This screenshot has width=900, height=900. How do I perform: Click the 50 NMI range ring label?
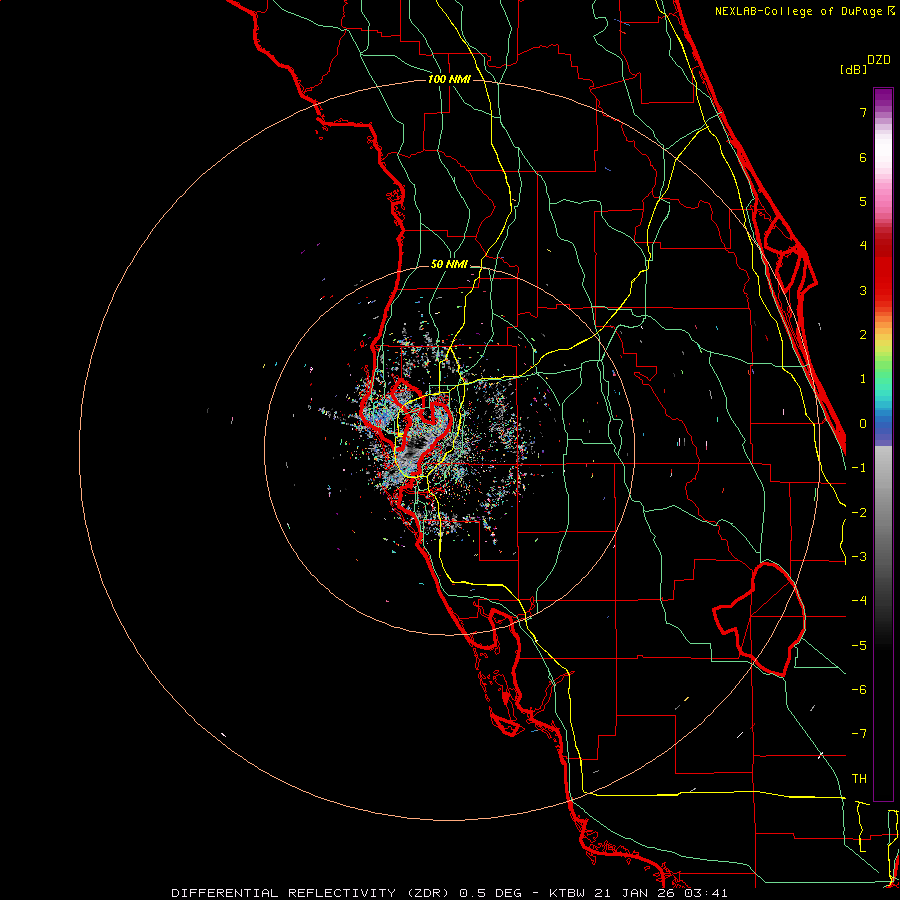[449, 264]
